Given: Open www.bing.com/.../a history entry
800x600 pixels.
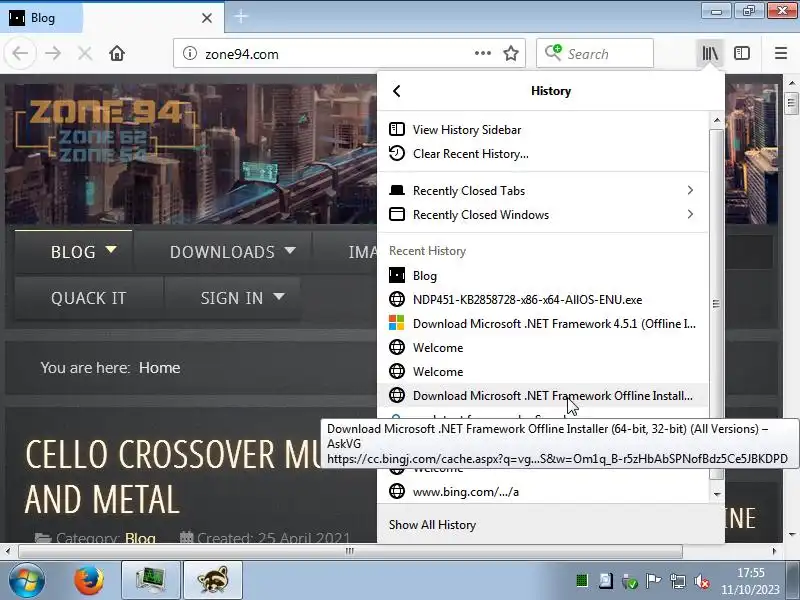Looking at the screenshot, I should click(x=543, y=491).
